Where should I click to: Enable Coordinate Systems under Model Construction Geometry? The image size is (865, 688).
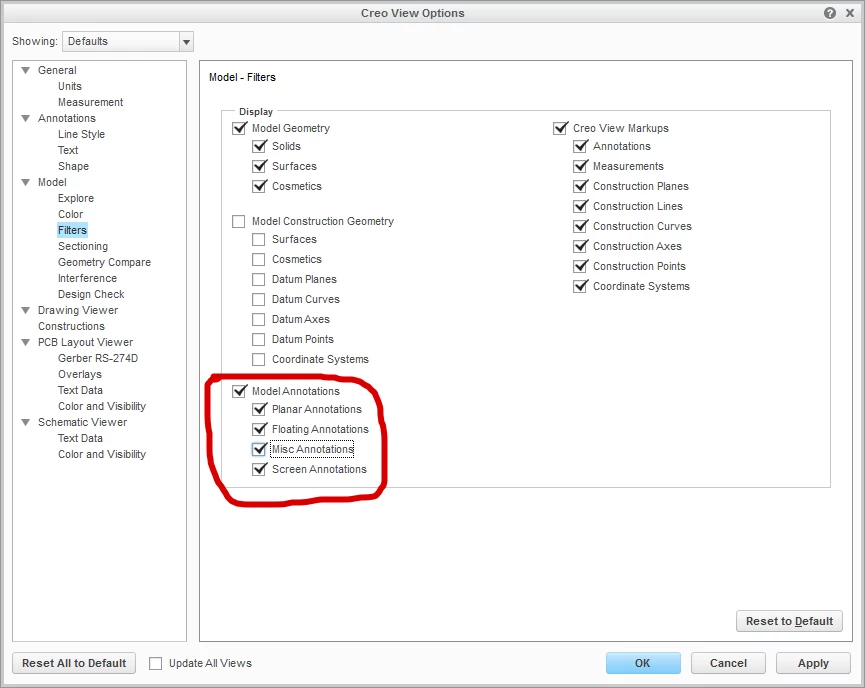(x=258, y=359)
